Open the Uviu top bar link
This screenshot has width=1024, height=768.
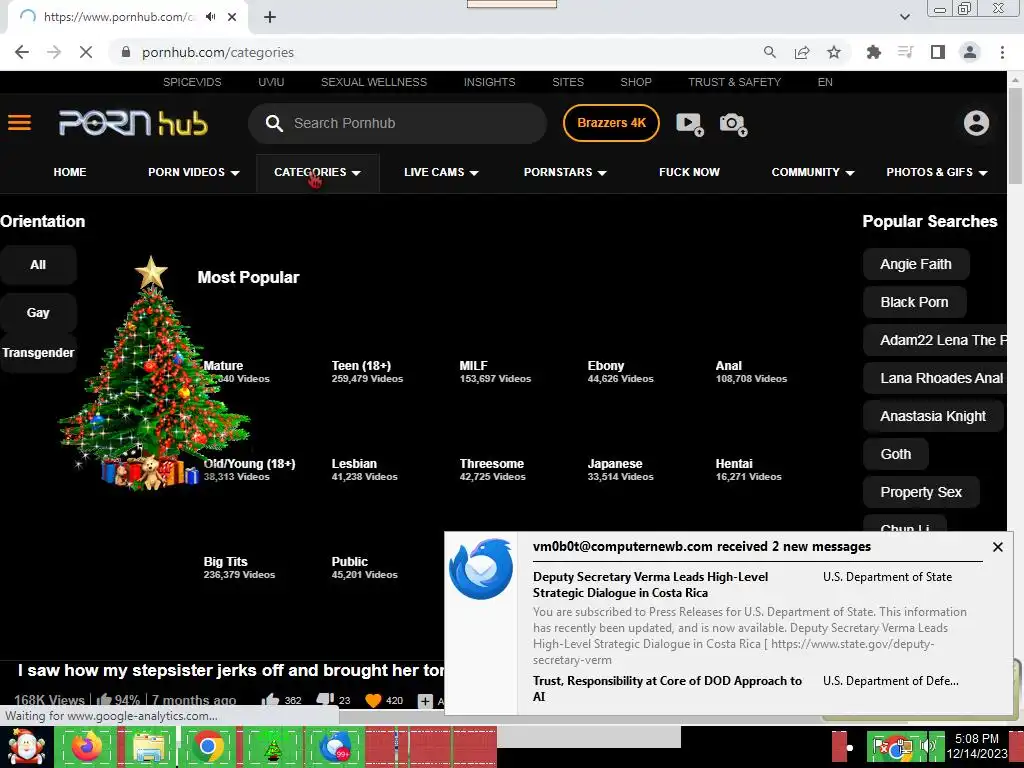point(271,82)
